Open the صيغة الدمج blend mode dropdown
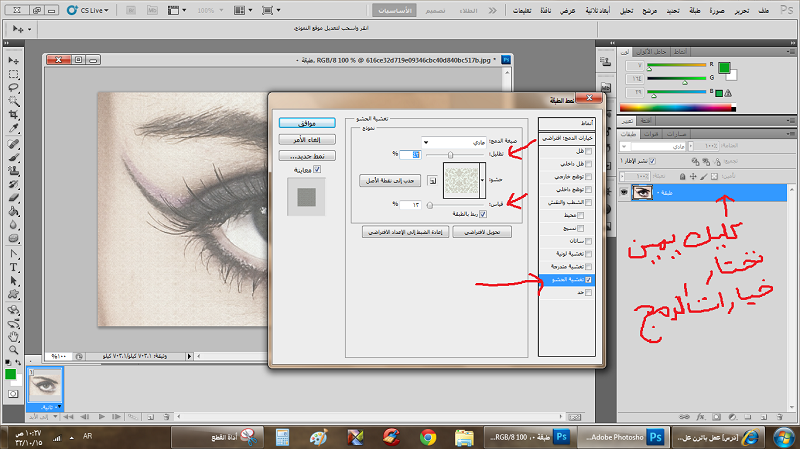Screen dimensions: 800x449 (x=450, y=141)
